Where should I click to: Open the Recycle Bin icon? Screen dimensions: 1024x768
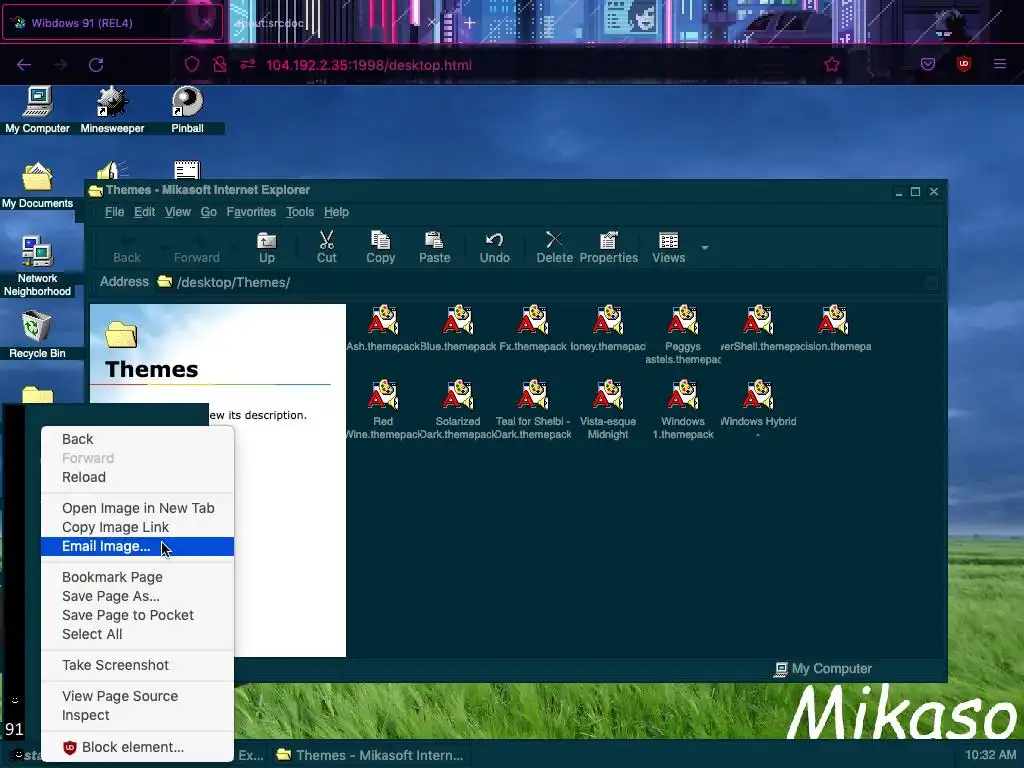(x=37, y=334)
